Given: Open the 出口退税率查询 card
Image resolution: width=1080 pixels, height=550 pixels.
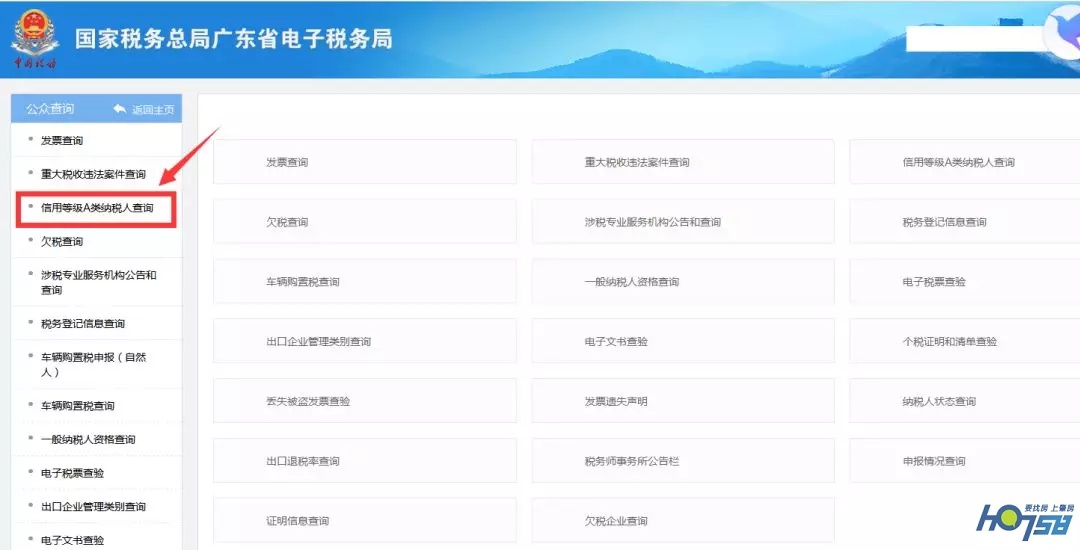Looking at the screenshot, I should click(364, 461).
